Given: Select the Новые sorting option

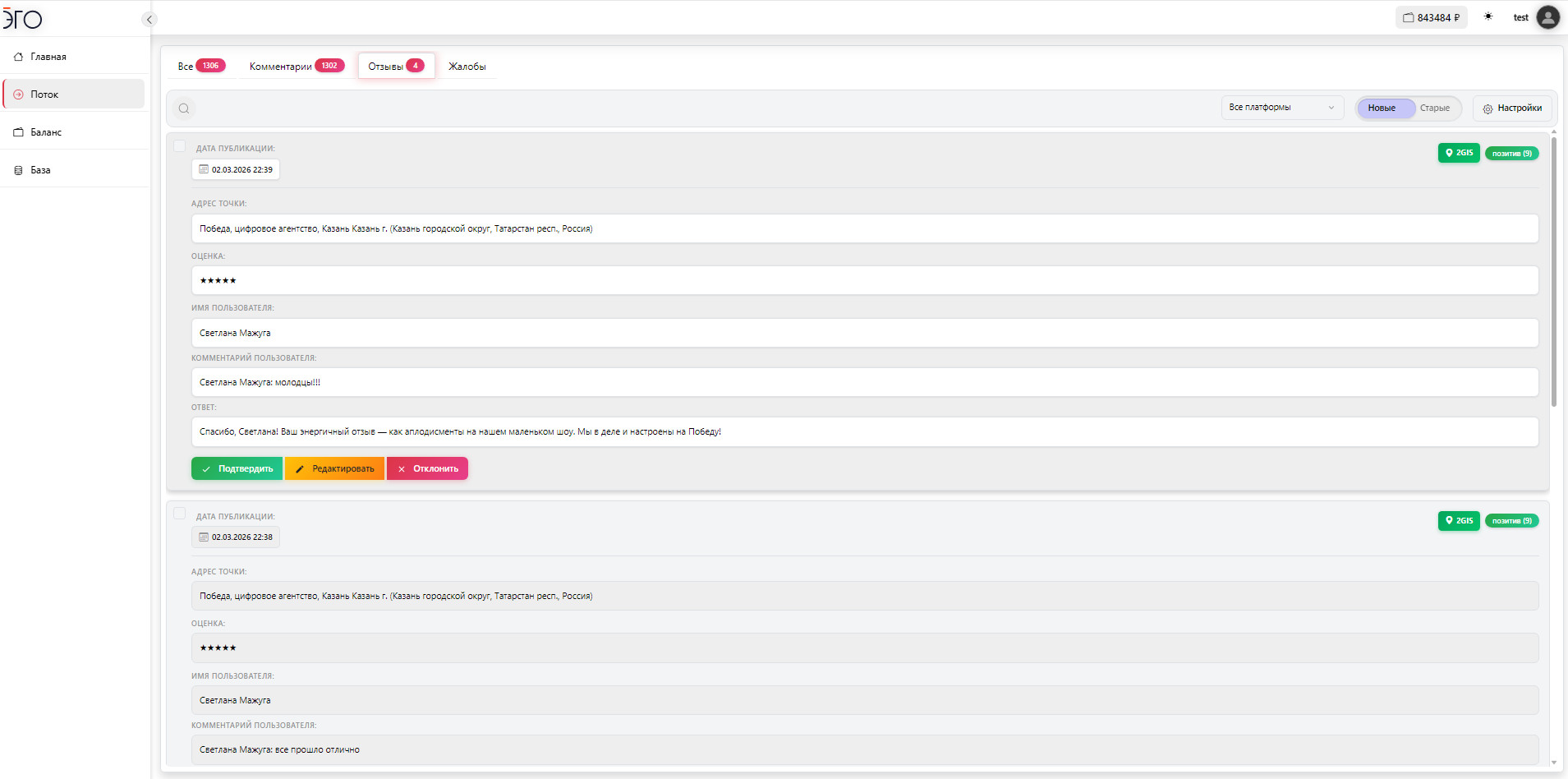Looking at the screenshot, I should pyautogui.click(x=1382, y=108).
